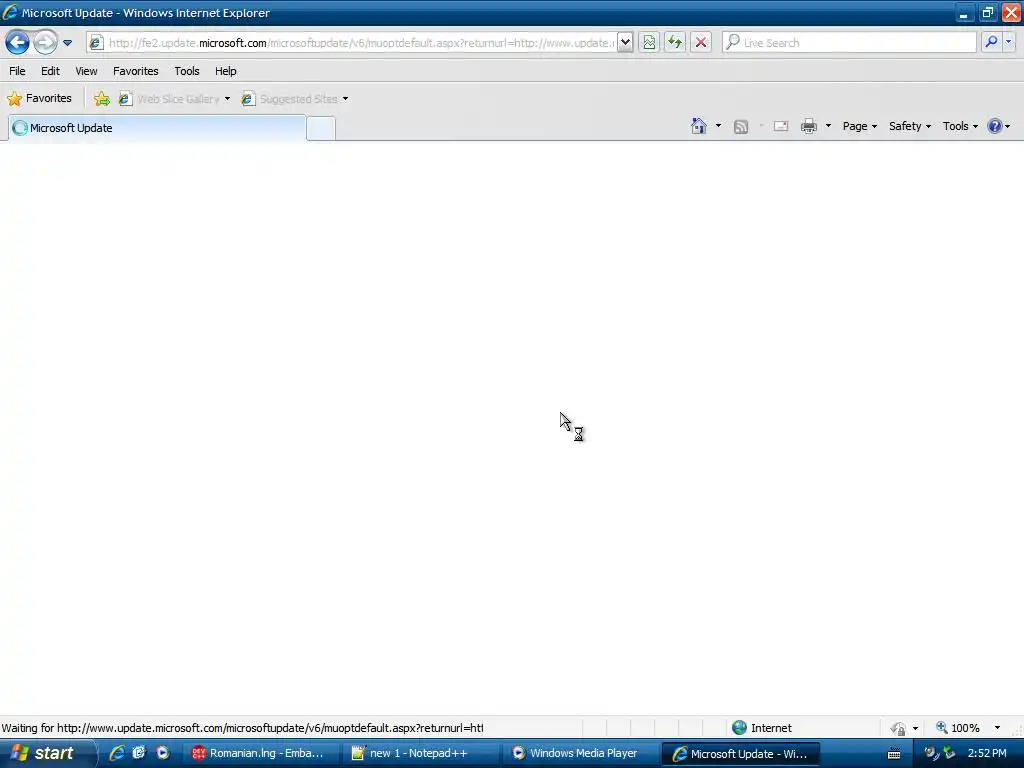
Task: Click the Print icon
Action: pos(808,126)
